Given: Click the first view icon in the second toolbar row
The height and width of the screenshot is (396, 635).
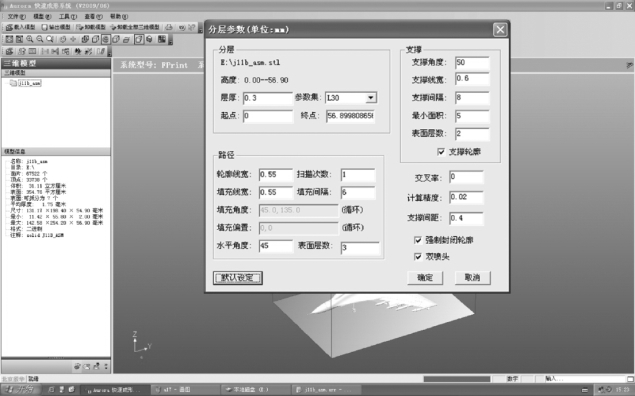Looking at the screenshot, I should point(9,39).
